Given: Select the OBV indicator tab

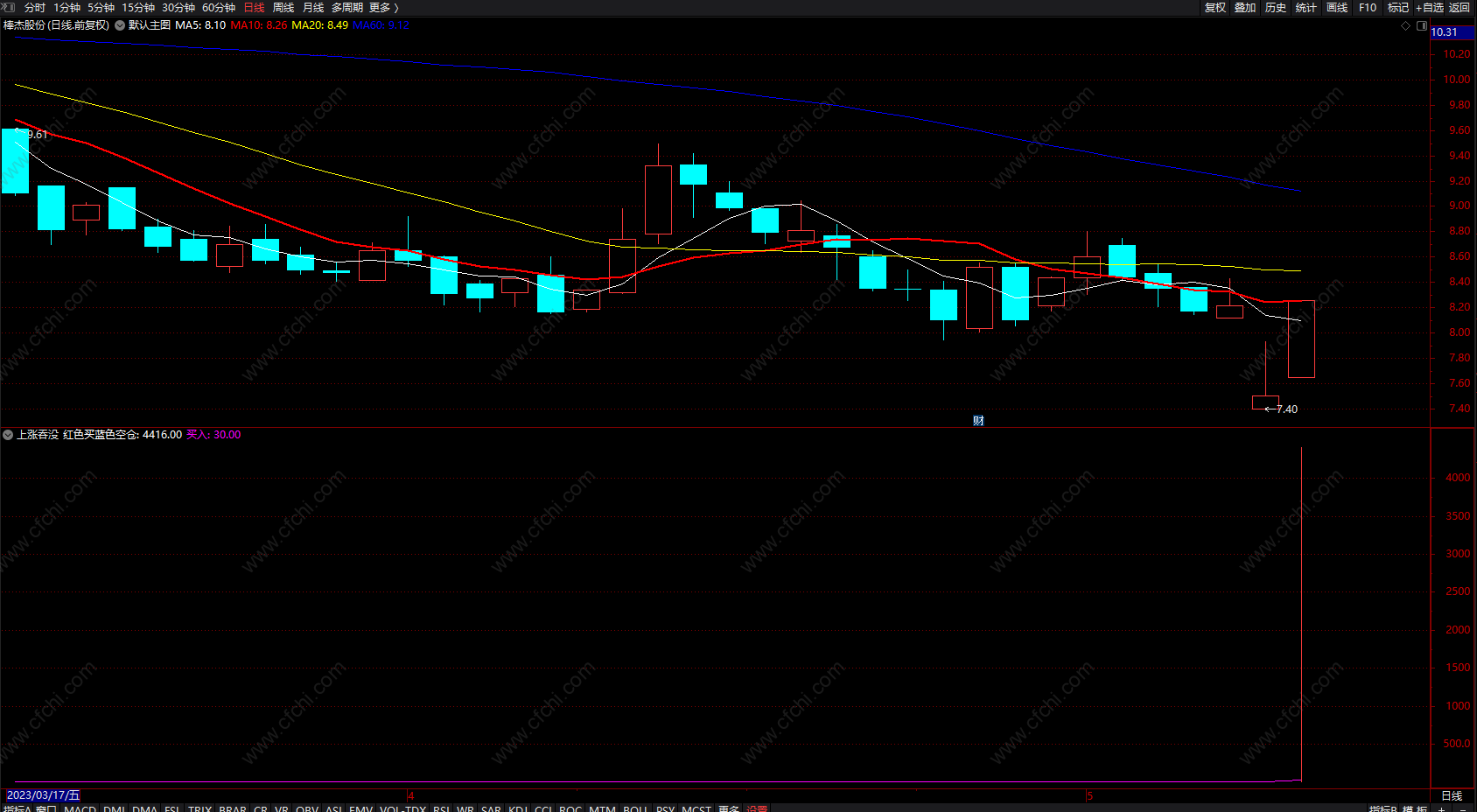Looking at the screenshot, I should click(307, 808).
